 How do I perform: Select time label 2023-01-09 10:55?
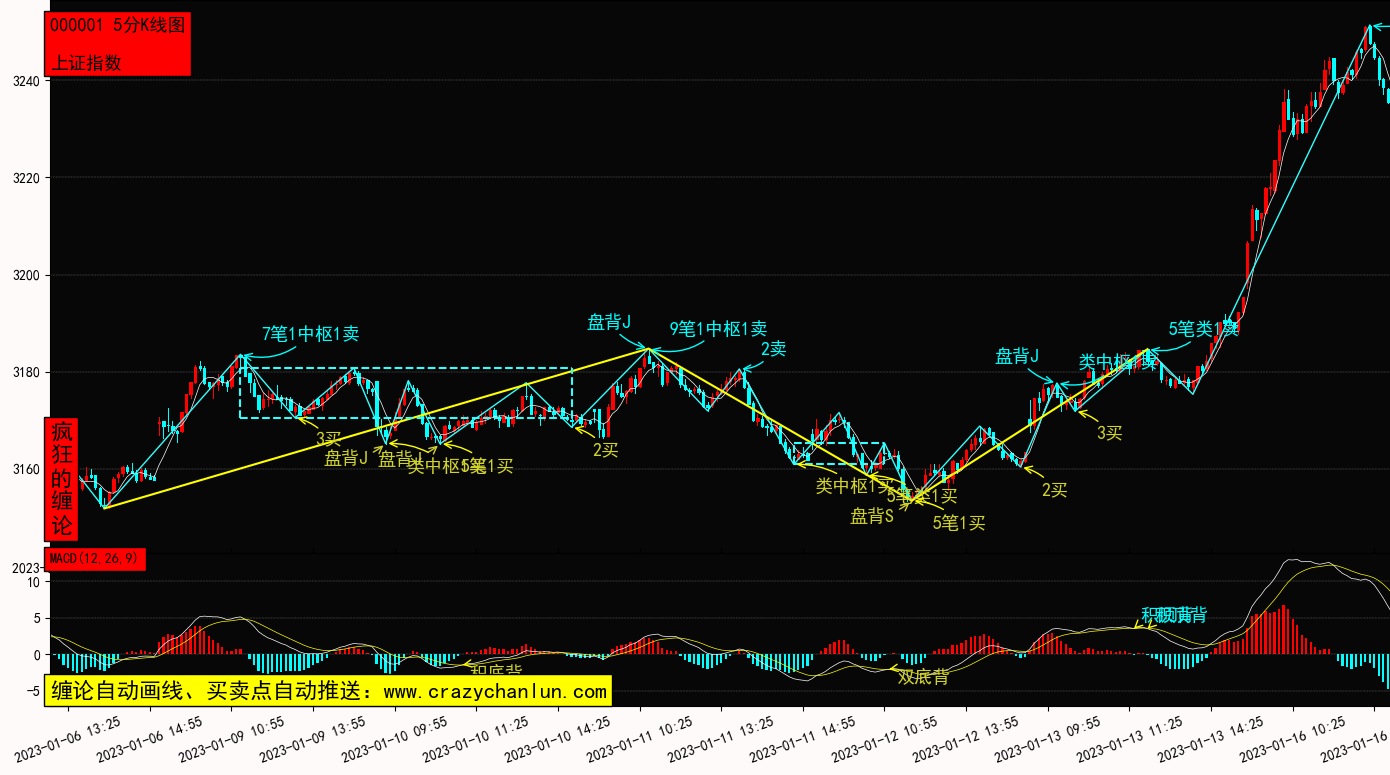[x=233, y=738]
